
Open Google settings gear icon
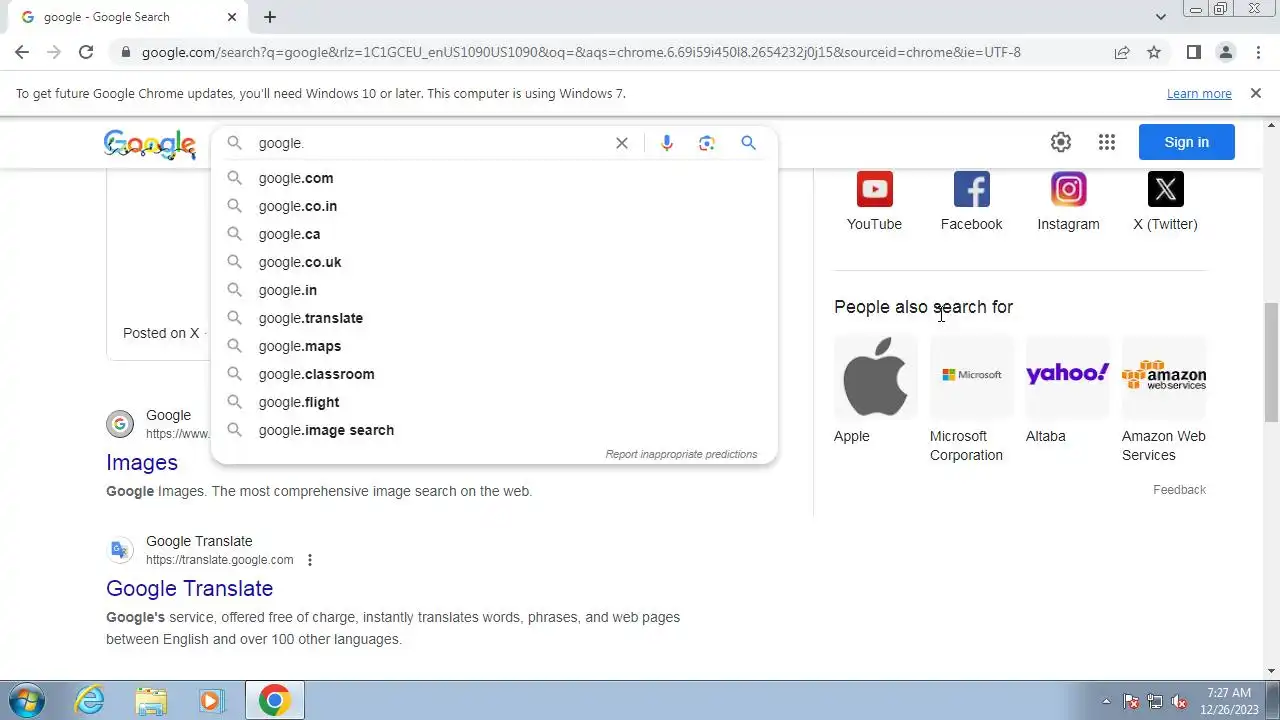pyautogui.click(x=1061, y=142)
